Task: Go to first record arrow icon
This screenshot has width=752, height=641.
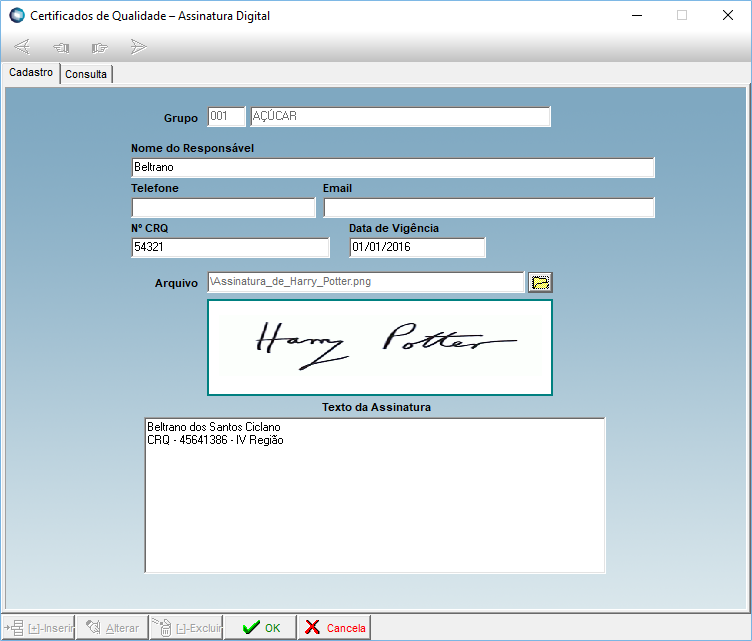Action: click(22, 47)
